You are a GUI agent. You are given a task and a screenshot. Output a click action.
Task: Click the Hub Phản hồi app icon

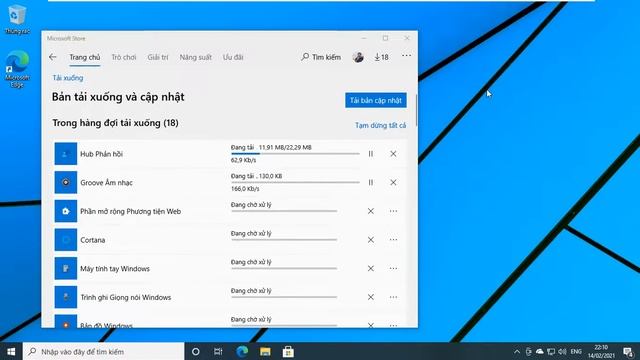click(x=66, y=154)
